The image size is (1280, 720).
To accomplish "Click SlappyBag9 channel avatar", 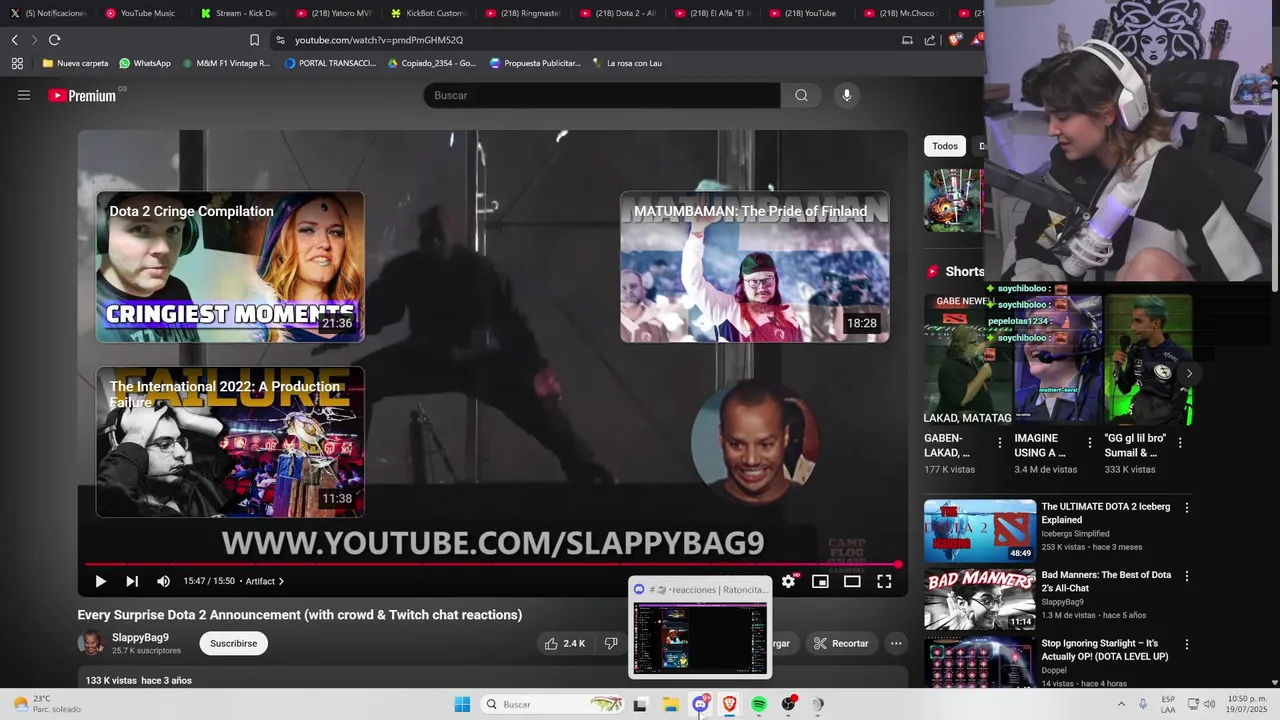I will 91,643.
